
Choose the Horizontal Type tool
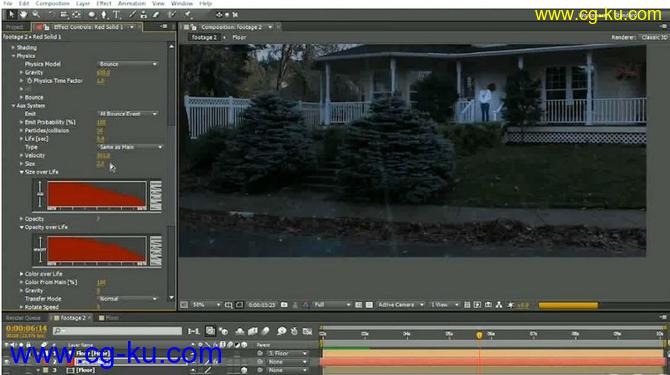(116, 15)
